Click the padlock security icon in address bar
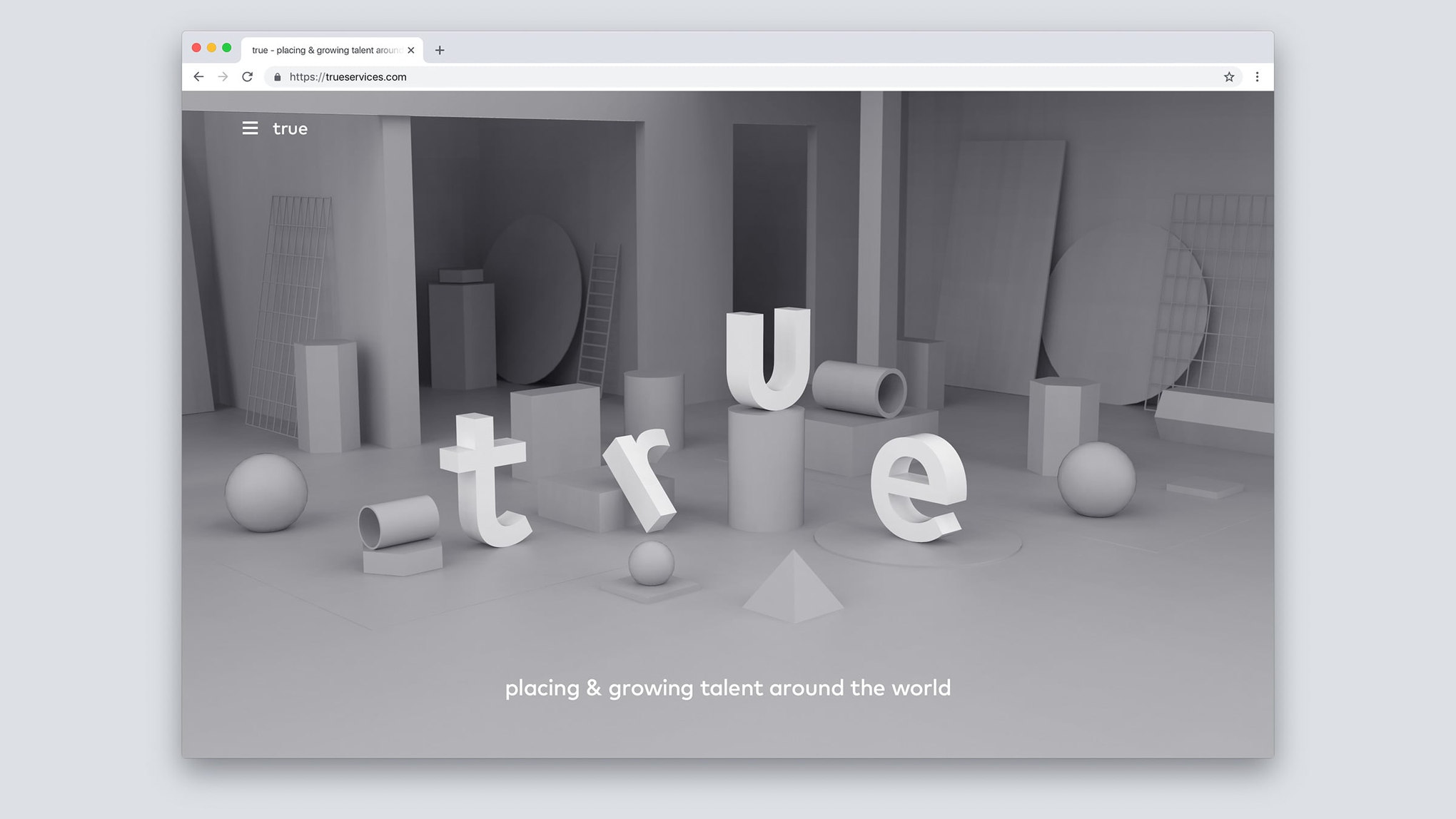The height and width of the screenshot is (819, 1456). 278,76
